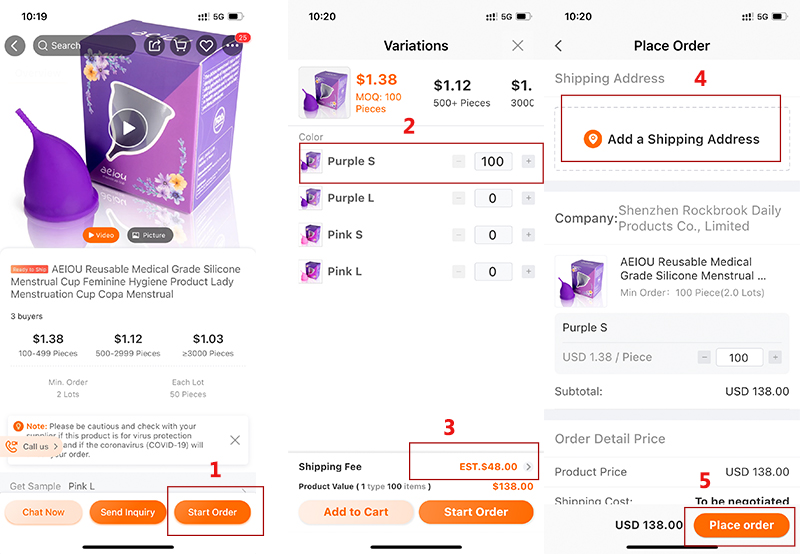Select the Video tab

pyautogui.click(x=102, y=236)
